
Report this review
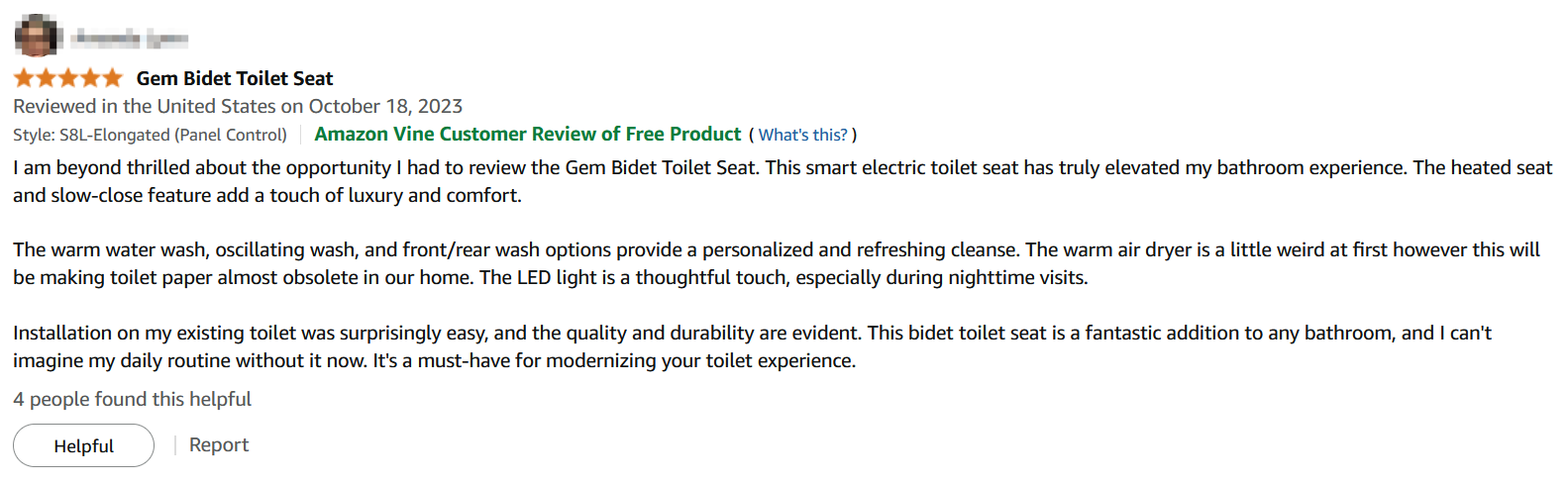(x=219, y=444)
